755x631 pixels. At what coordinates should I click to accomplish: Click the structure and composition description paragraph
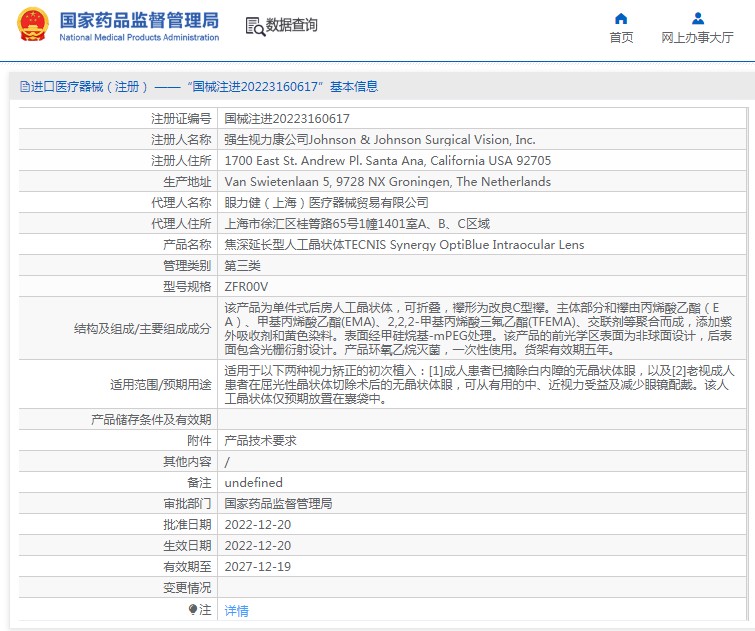(478, 329)
